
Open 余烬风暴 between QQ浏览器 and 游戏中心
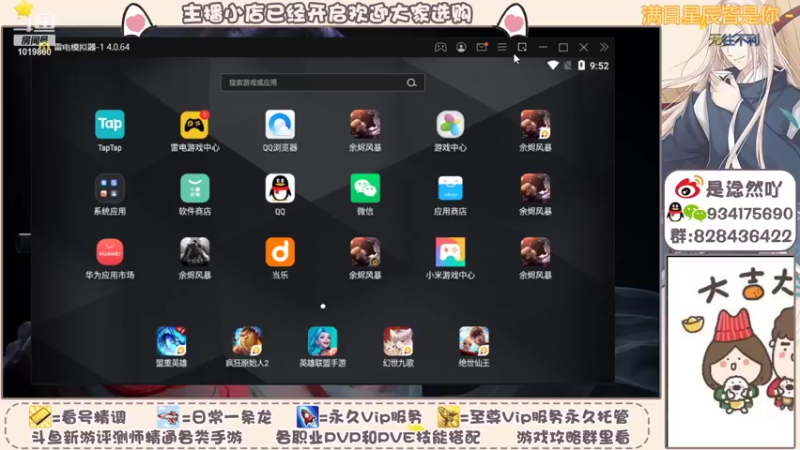coord(365,124)
